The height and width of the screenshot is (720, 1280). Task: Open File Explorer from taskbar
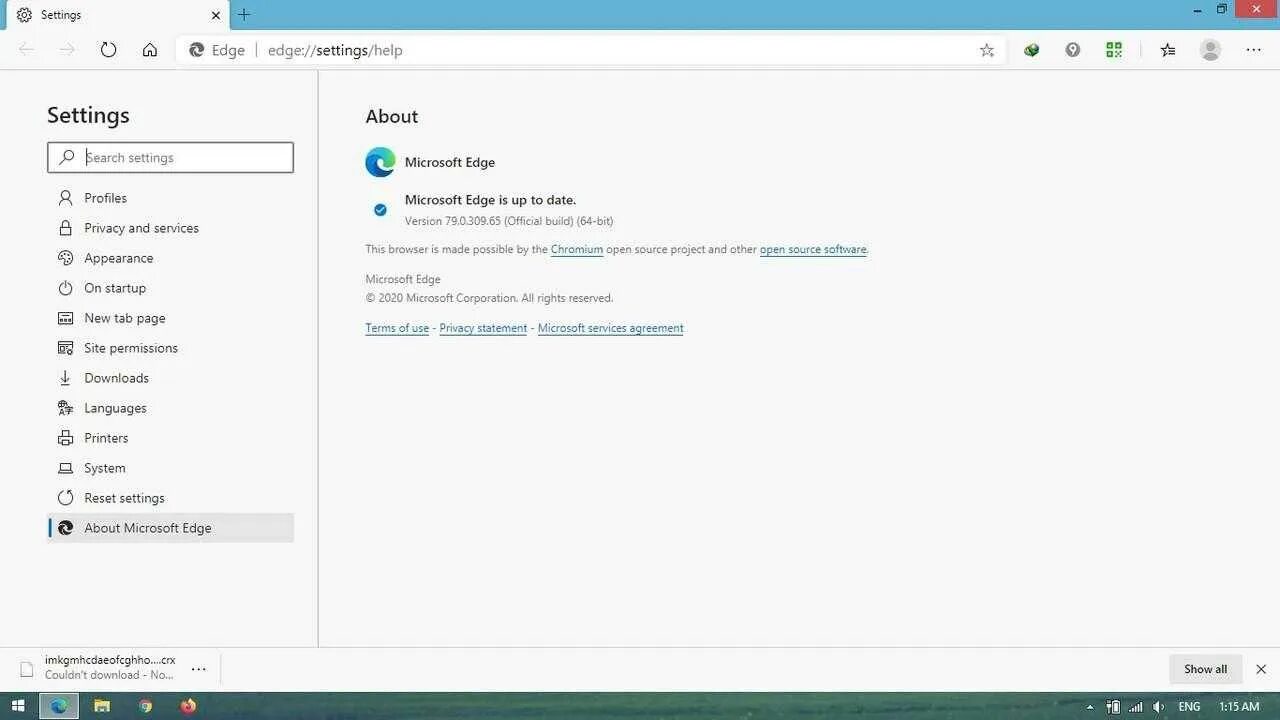tap(102, 706)
